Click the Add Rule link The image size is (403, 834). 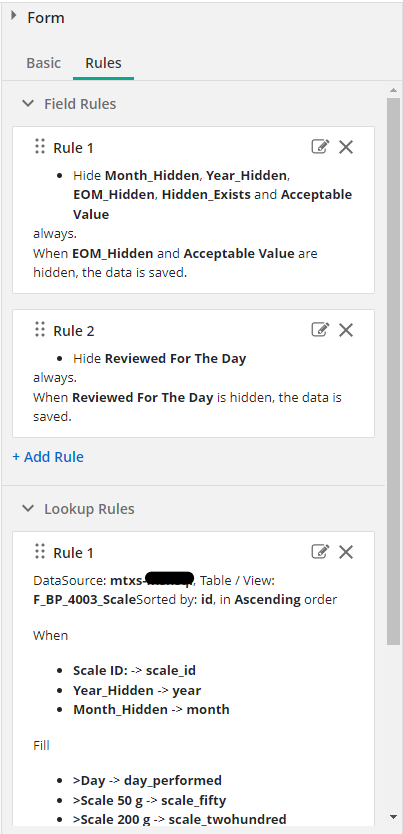[48, 457]
